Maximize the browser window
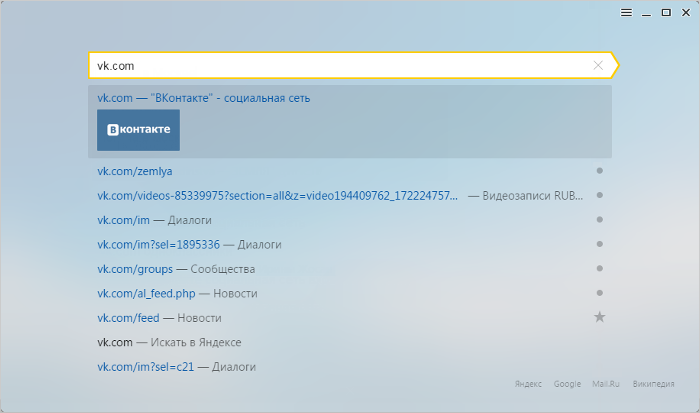 [666, 13]
